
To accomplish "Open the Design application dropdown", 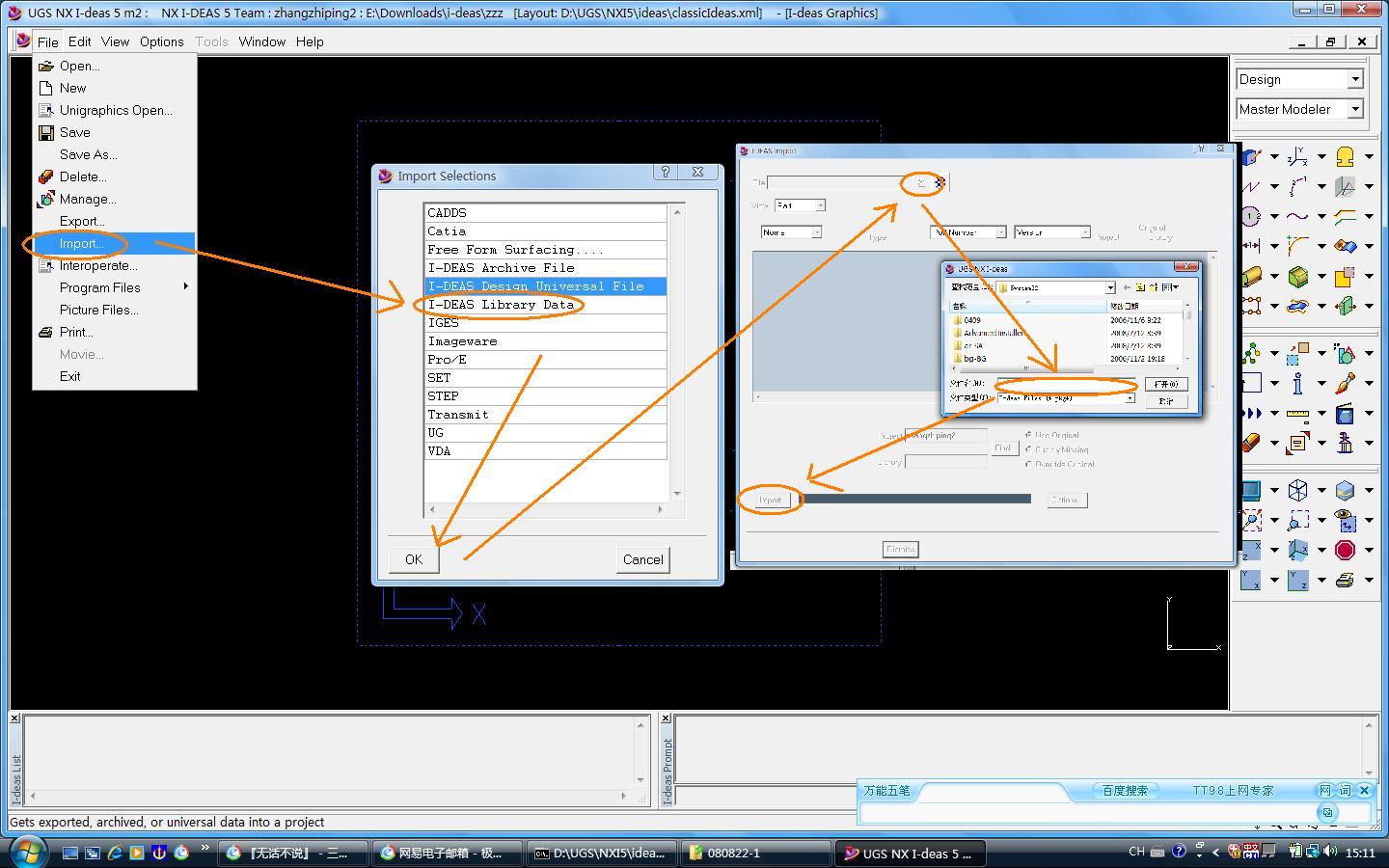I will [1355, 79].
